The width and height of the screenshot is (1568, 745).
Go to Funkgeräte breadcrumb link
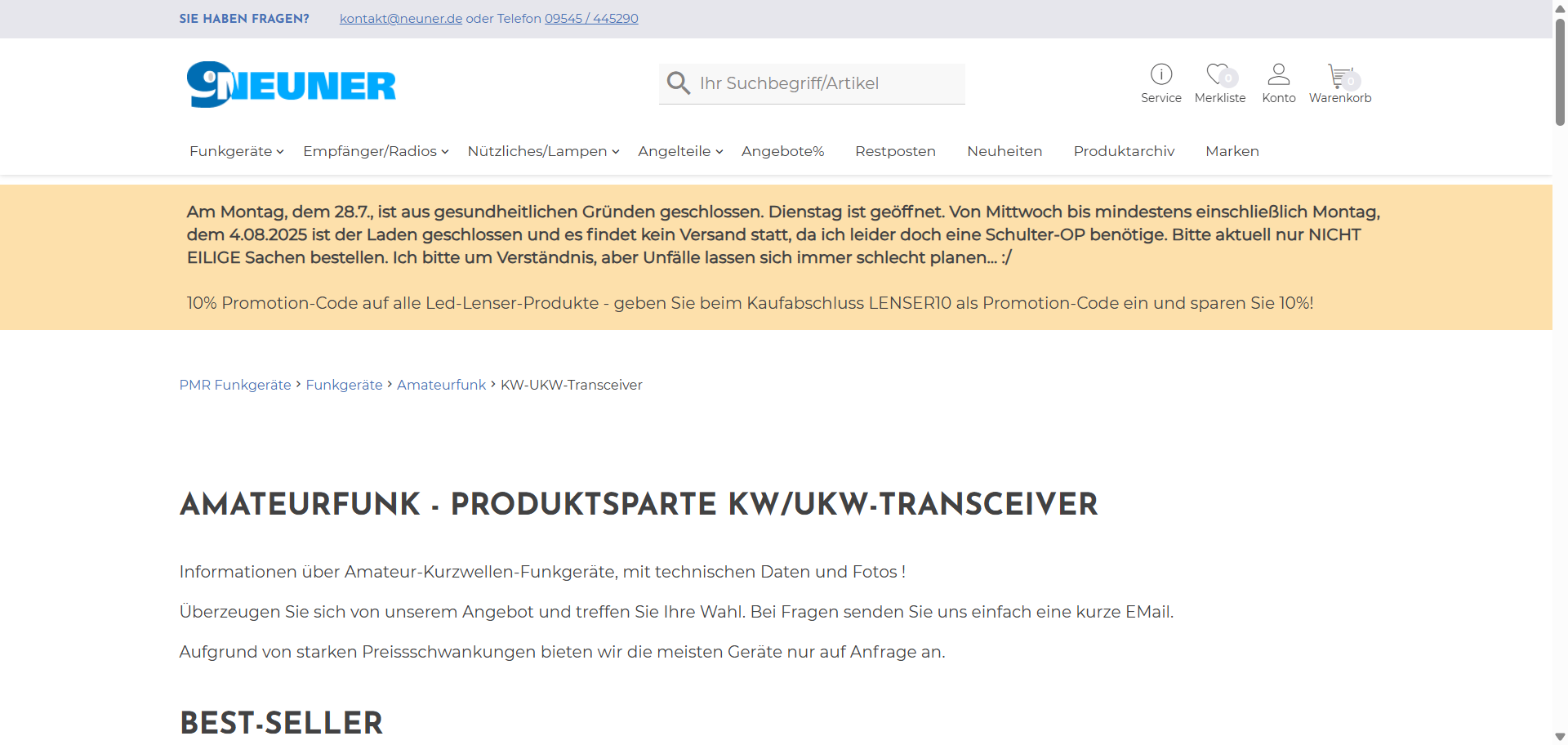[344, 385]
